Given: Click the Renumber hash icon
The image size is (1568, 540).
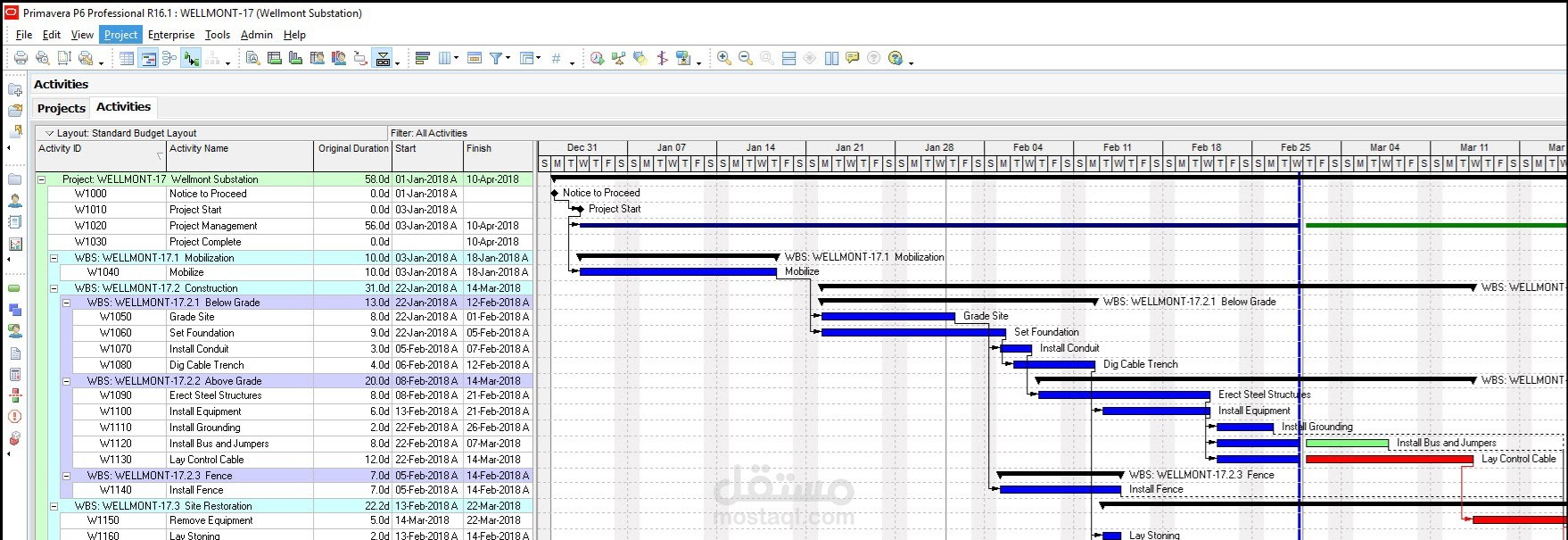Looking at the screenshot, I should coord(556,58).
